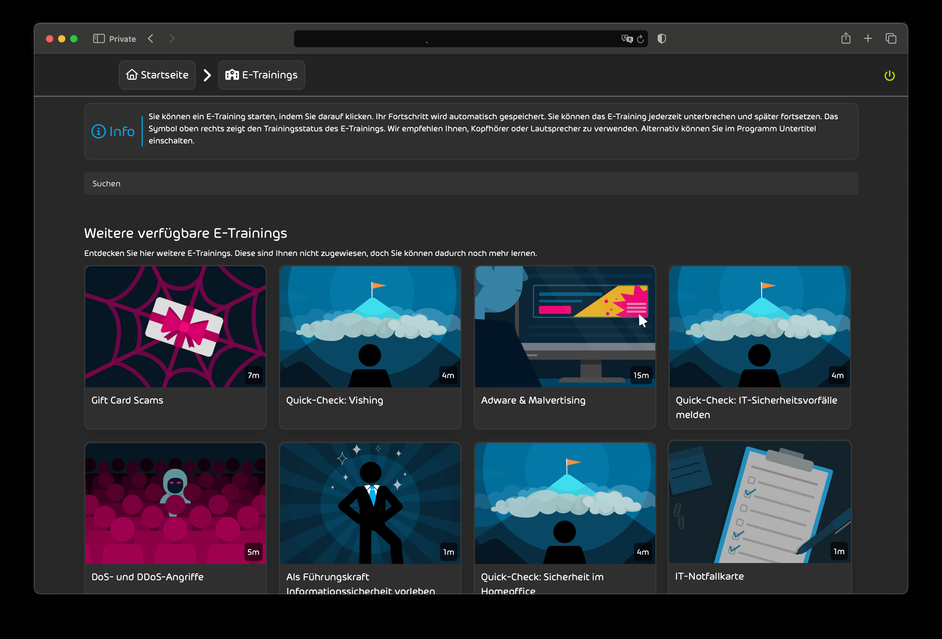942x639 pixels.
Task: Click the sidebar icon beside the Private label
Action: pyautogui.click(x=97, y=38)
